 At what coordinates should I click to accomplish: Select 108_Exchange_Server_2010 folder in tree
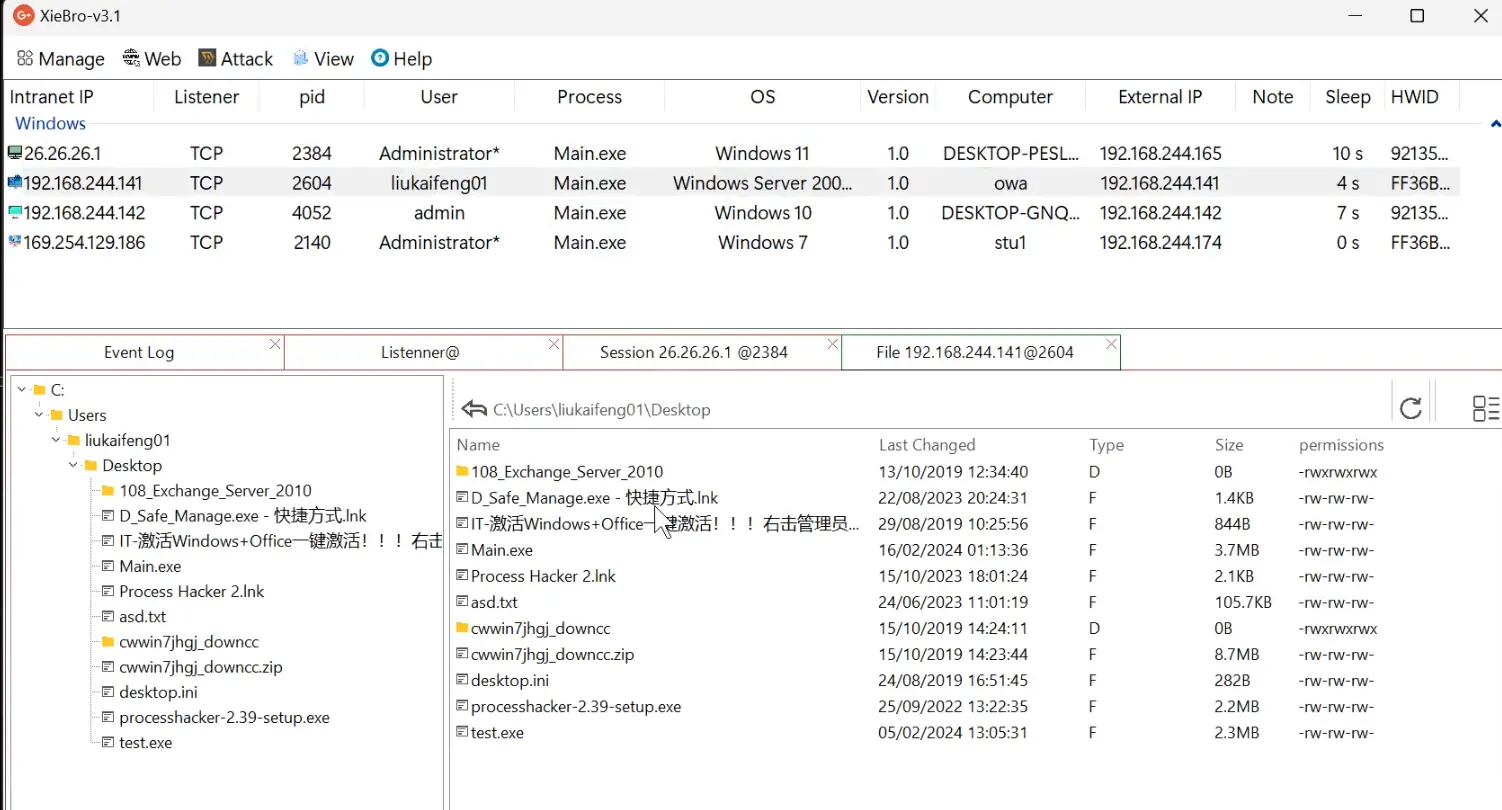[215, 490]
